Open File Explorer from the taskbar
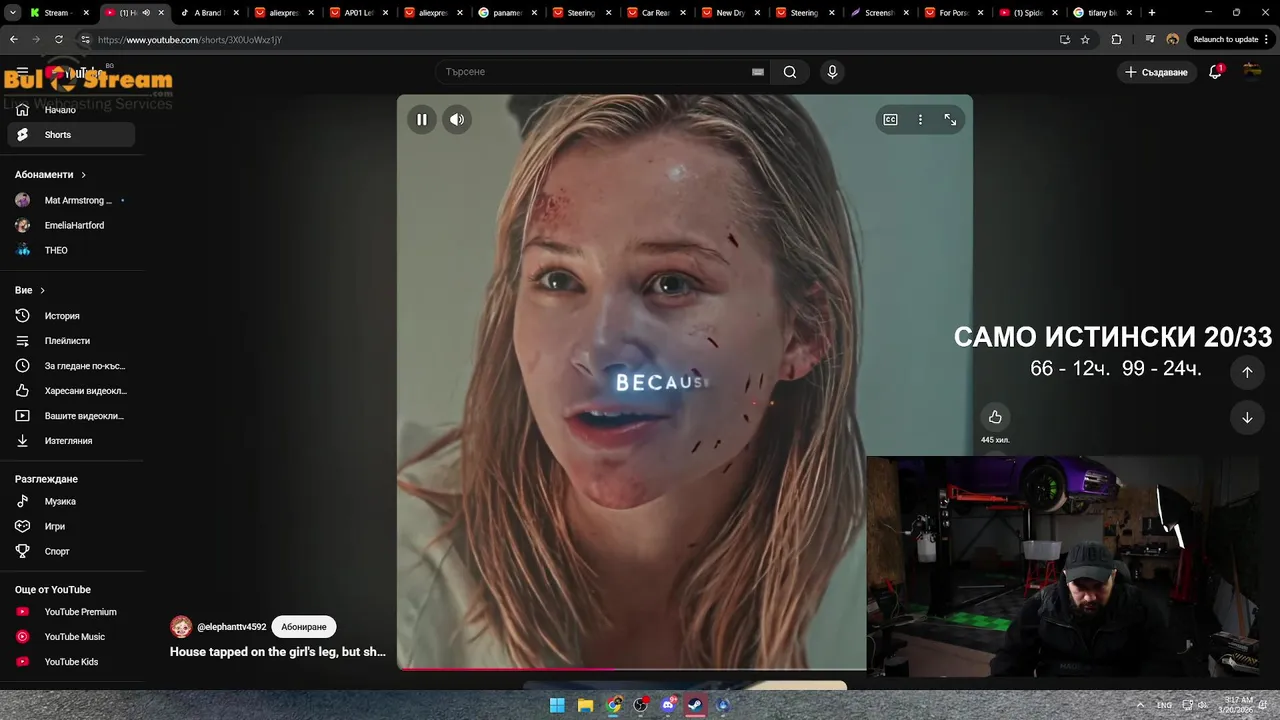Screen dimensions: 1280x720 [585, 705]
